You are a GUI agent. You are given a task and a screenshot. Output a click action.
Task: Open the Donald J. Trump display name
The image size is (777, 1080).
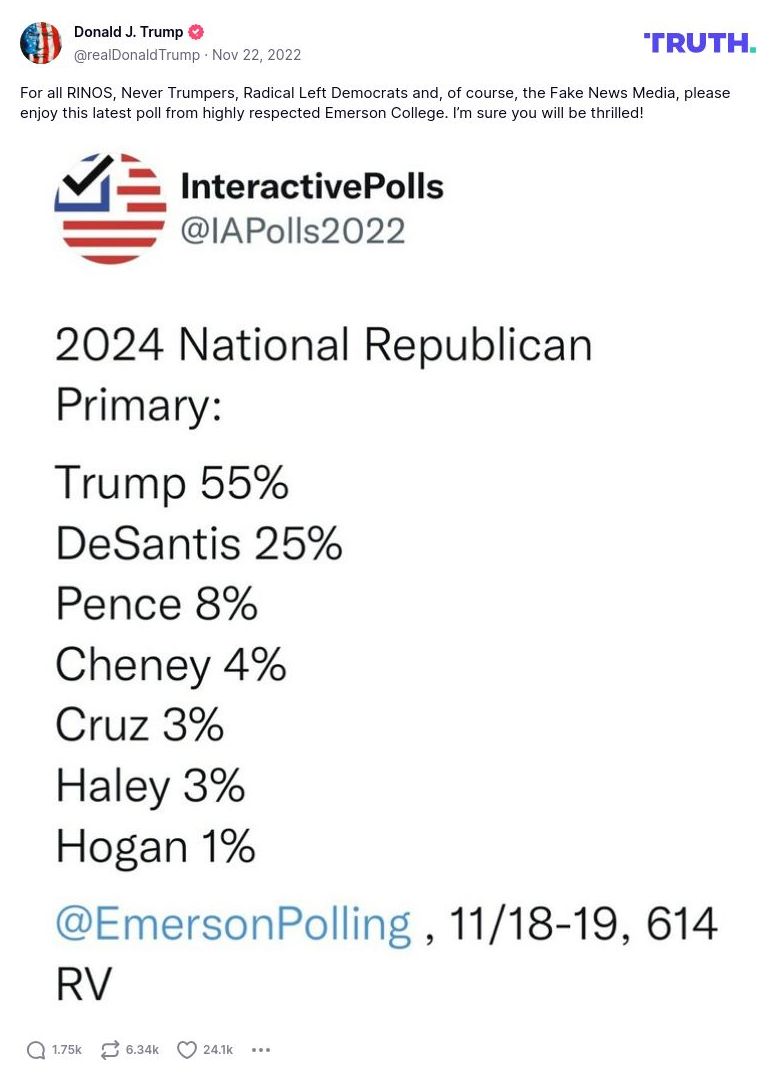(128, 32)
